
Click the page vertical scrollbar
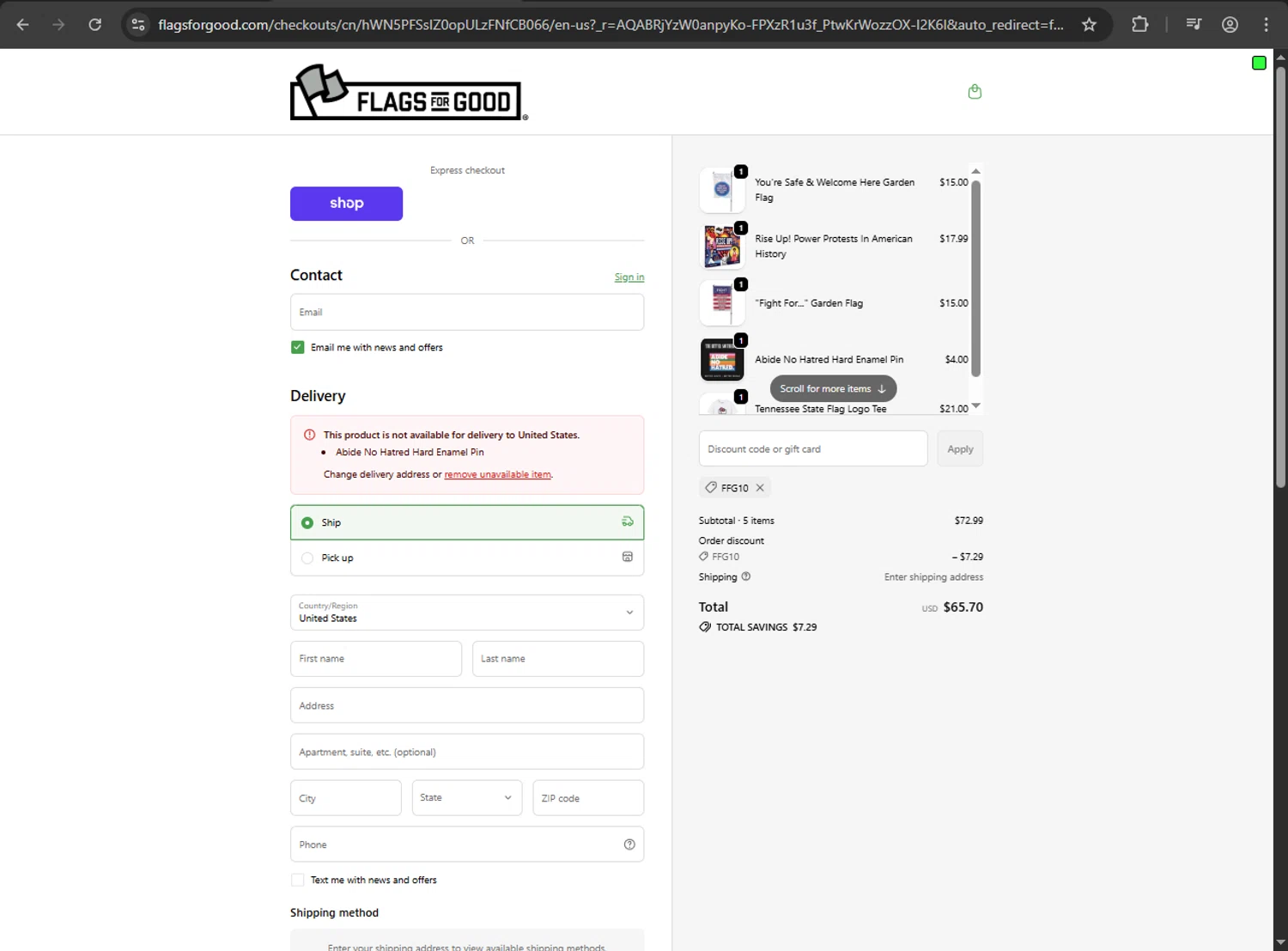[x=1280, y=277]
